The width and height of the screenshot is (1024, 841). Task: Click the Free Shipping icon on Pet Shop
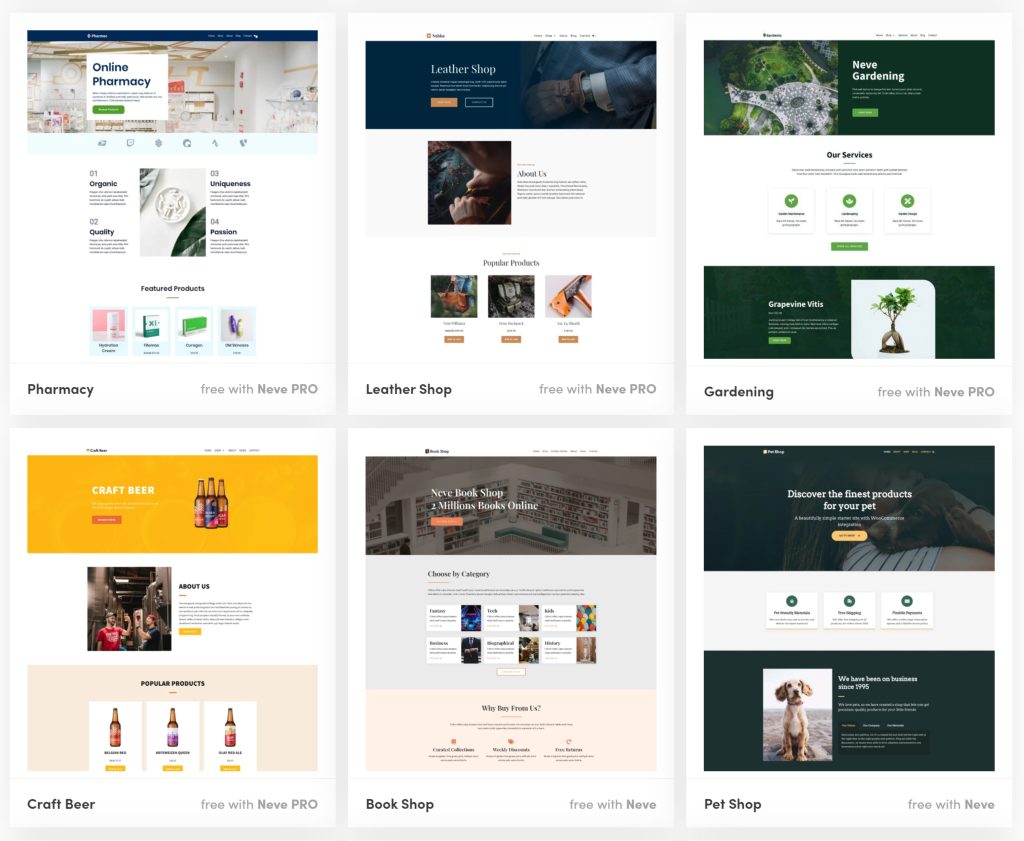point(850,601)
